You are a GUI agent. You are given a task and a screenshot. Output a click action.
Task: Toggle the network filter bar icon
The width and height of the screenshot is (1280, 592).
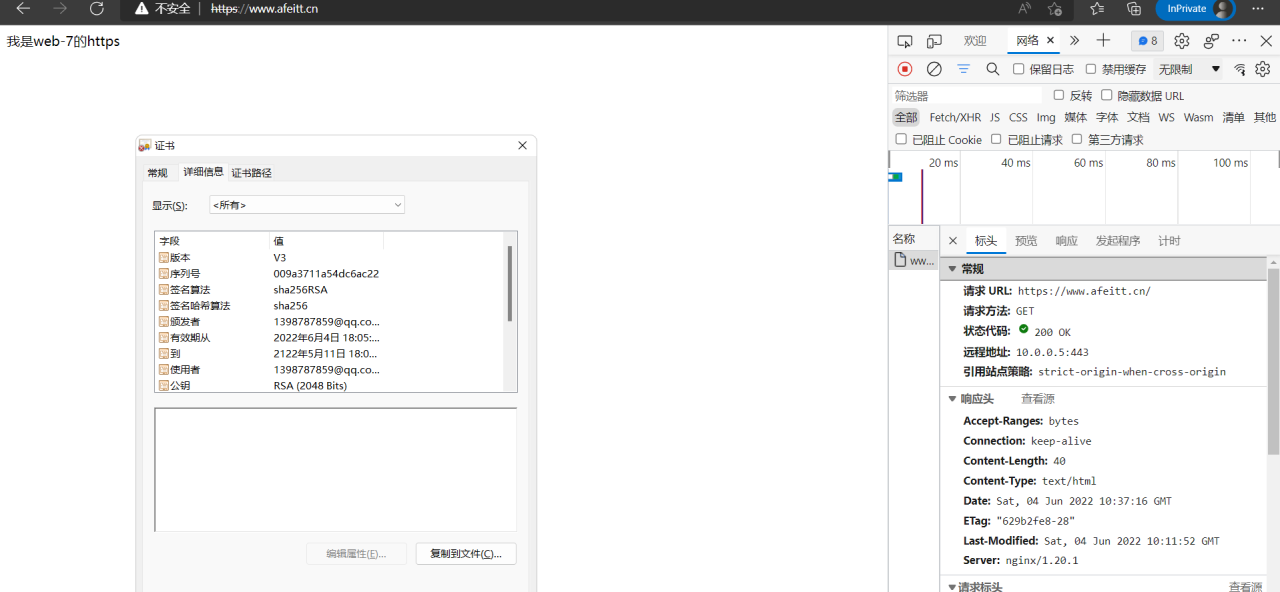click(963, 69)
